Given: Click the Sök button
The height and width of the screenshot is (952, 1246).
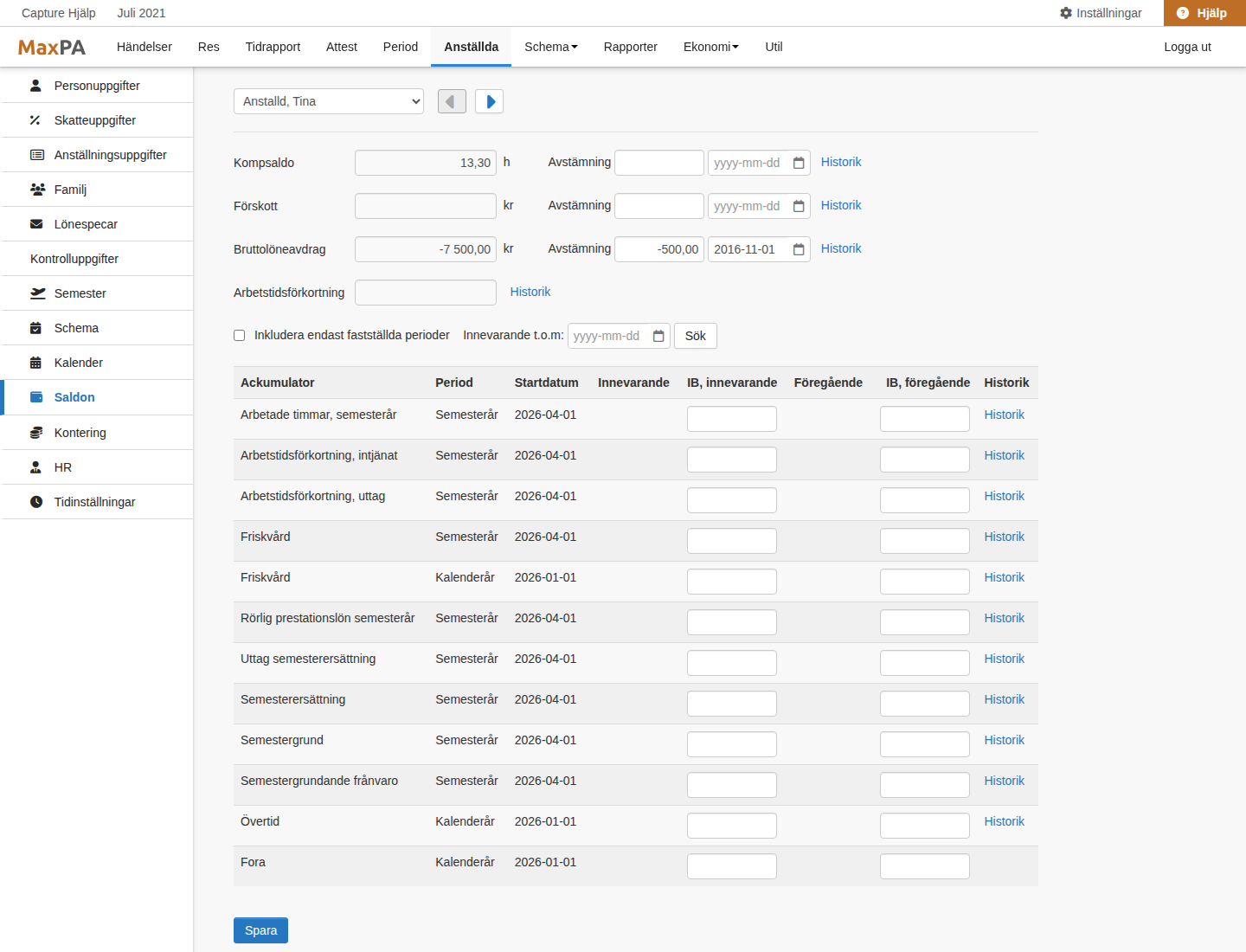Looking at the screenshot, I should 696,336.
